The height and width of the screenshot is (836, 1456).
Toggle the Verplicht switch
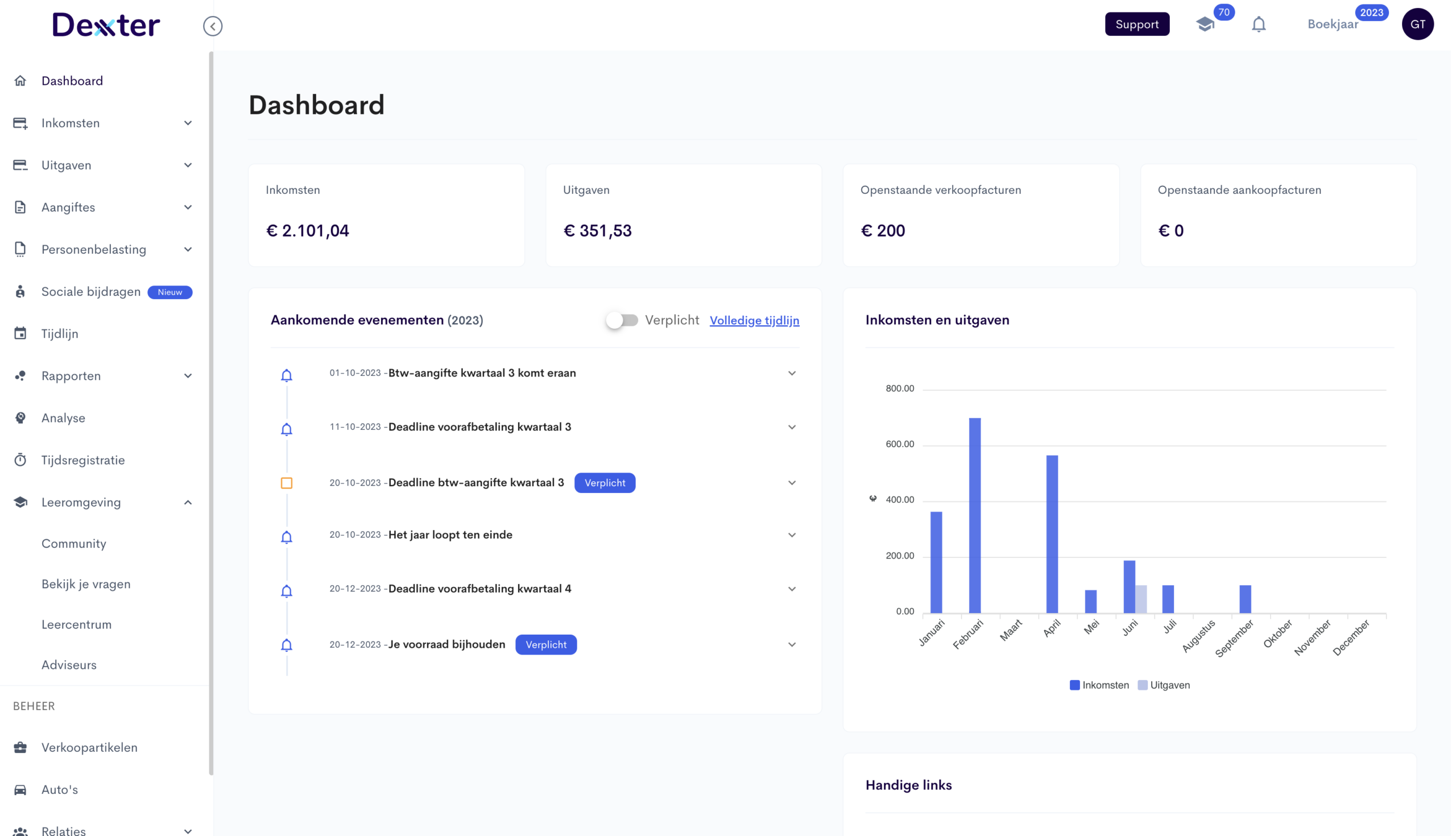[x=622, y=320]
